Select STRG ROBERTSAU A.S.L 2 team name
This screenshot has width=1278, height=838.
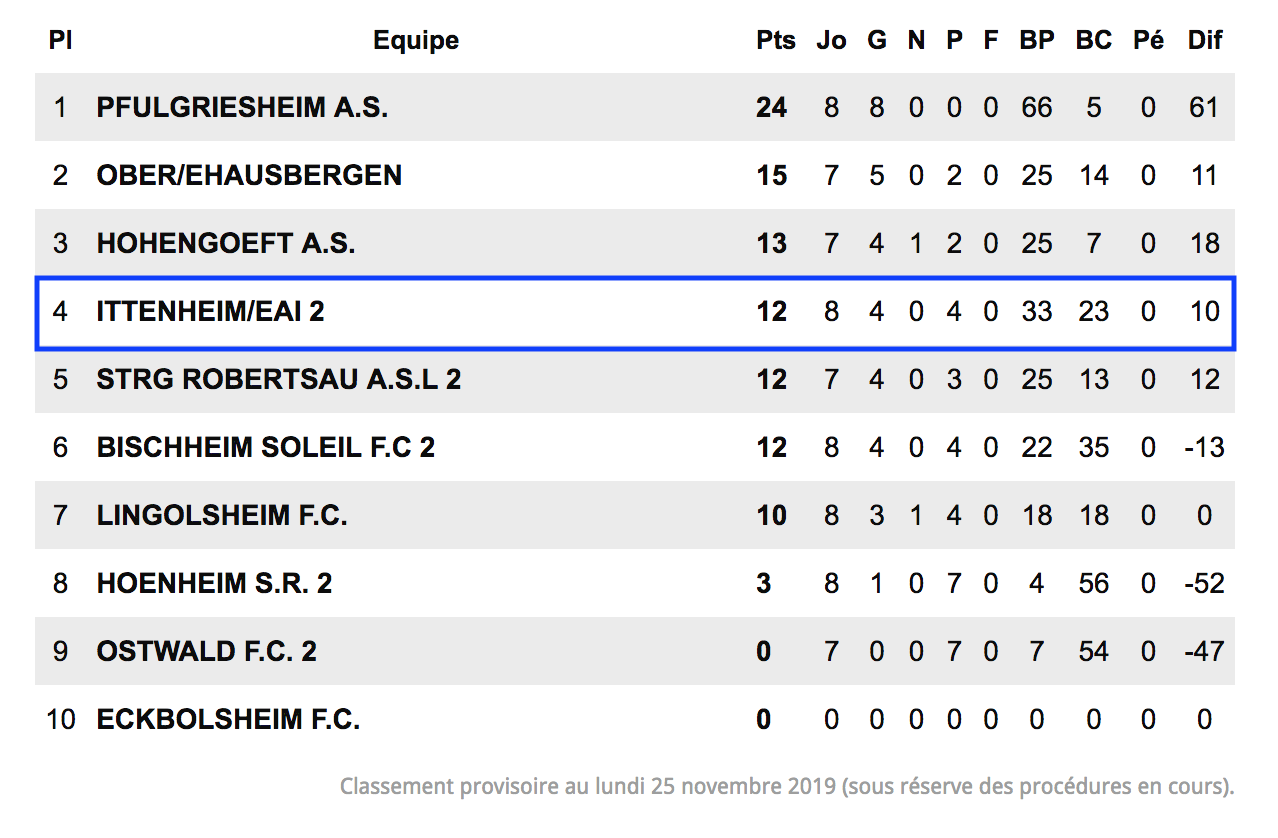pos(279,379)
